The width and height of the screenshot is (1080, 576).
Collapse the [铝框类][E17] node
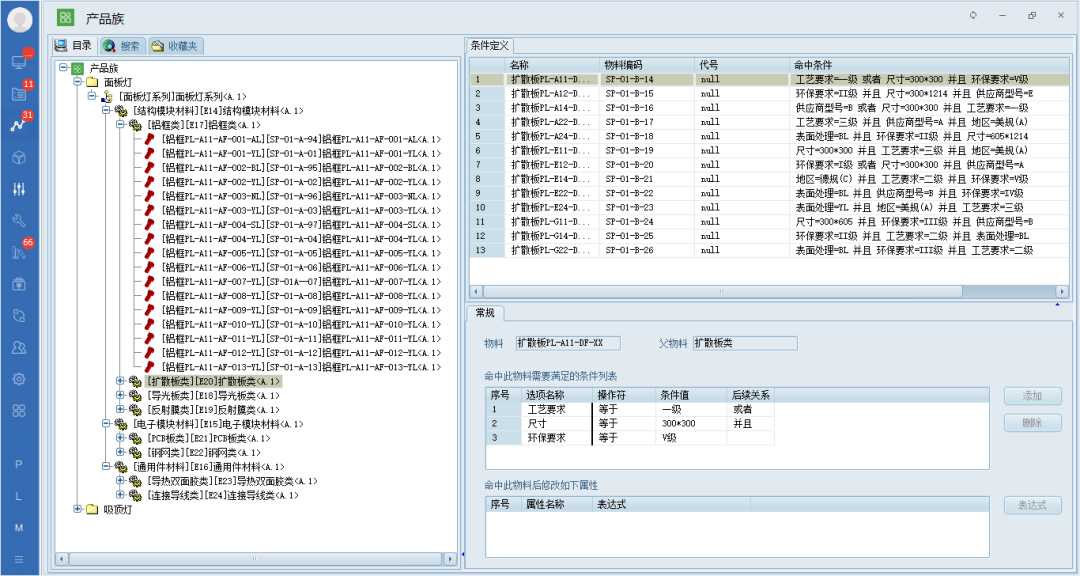(121, 125)
